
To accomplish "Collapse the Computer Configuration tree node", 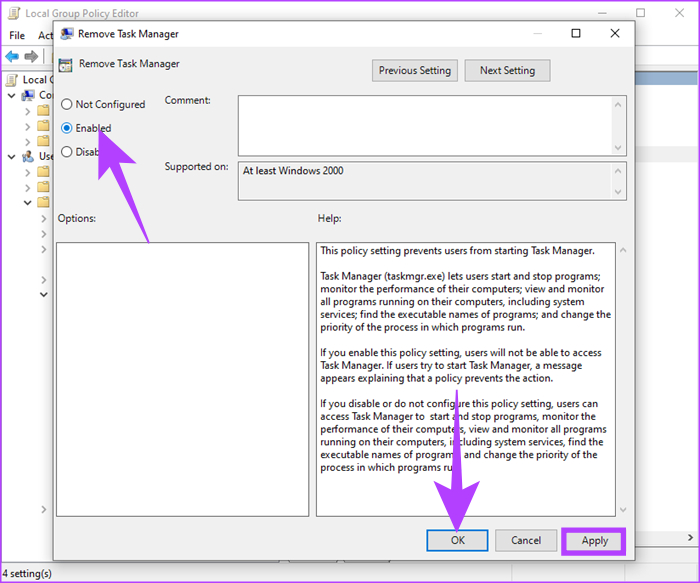I will (x=12, y=96).
